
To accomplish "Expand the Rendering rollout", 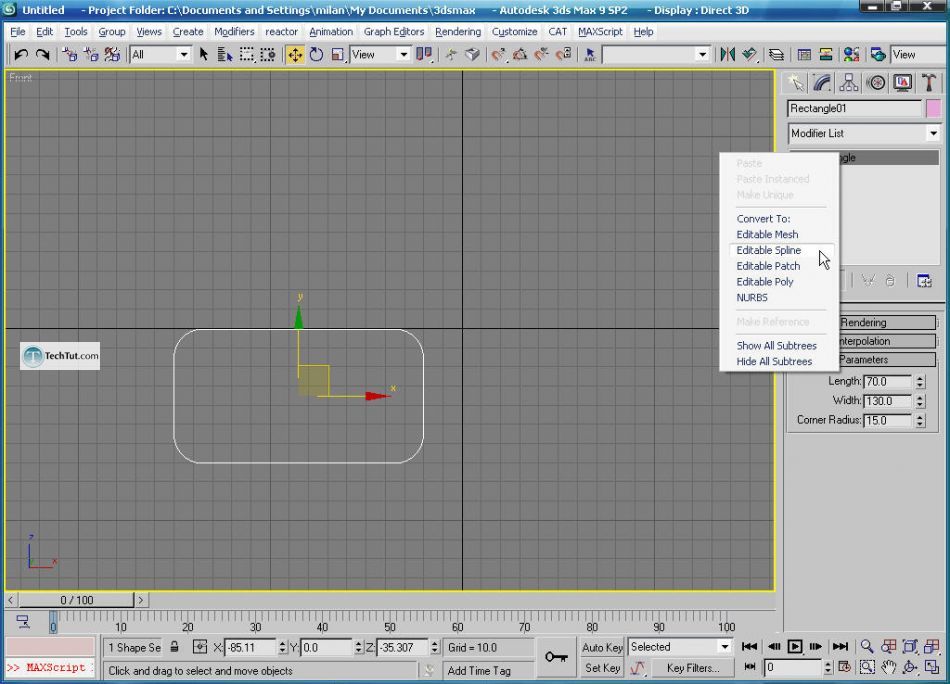I will (887, 322).
